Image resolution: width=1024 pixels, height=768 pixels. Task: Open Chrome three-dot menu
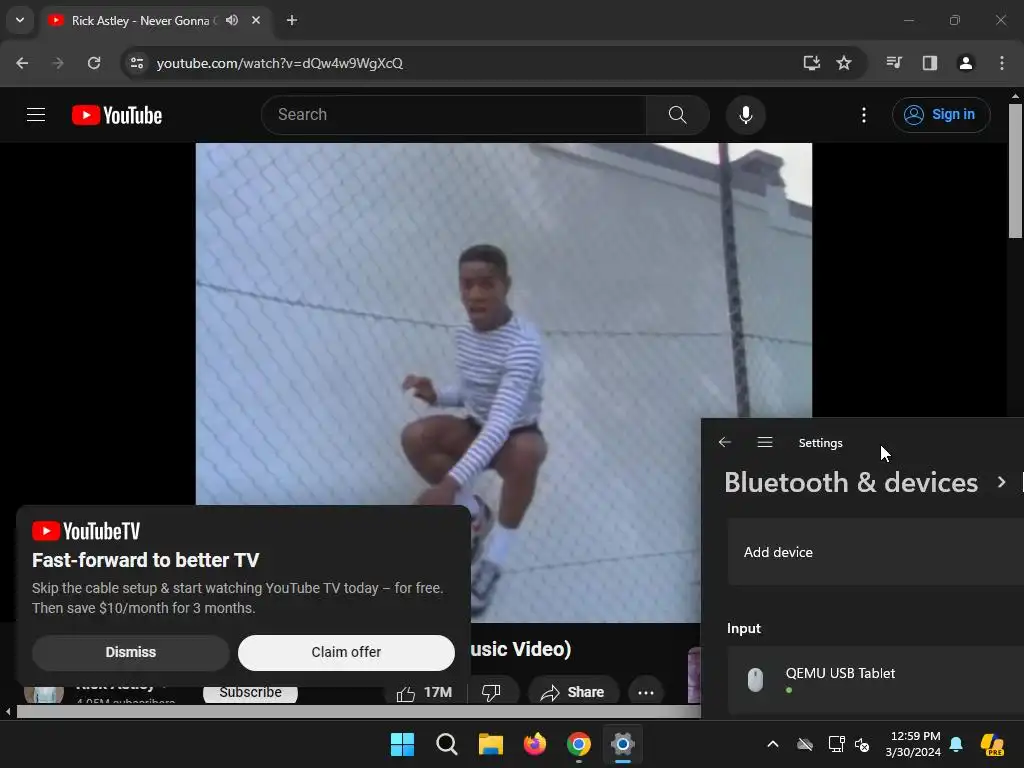pos(1002,63)
